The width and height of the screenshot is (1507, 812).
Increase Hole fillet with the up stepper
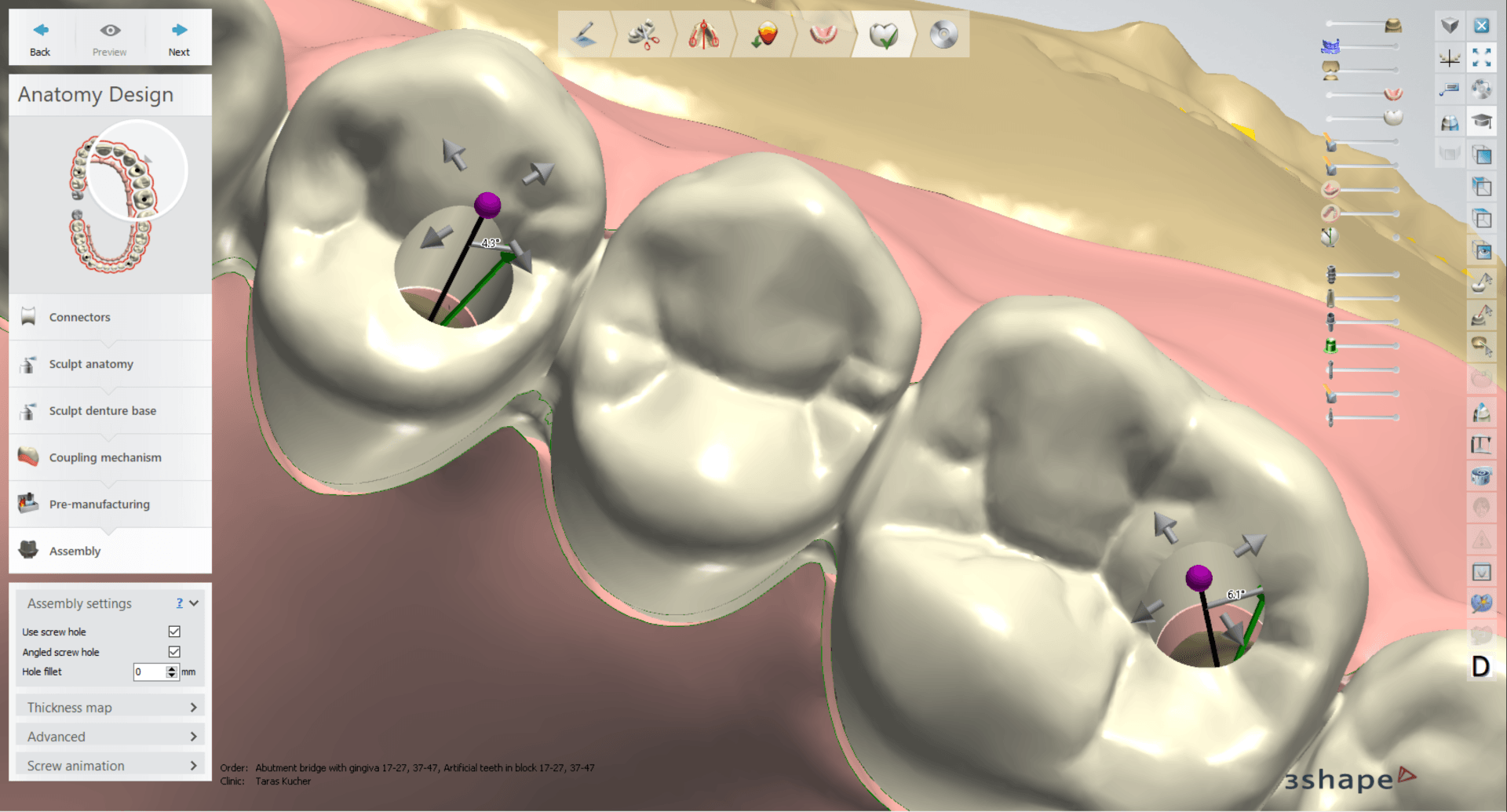click(x=173, y=668)
